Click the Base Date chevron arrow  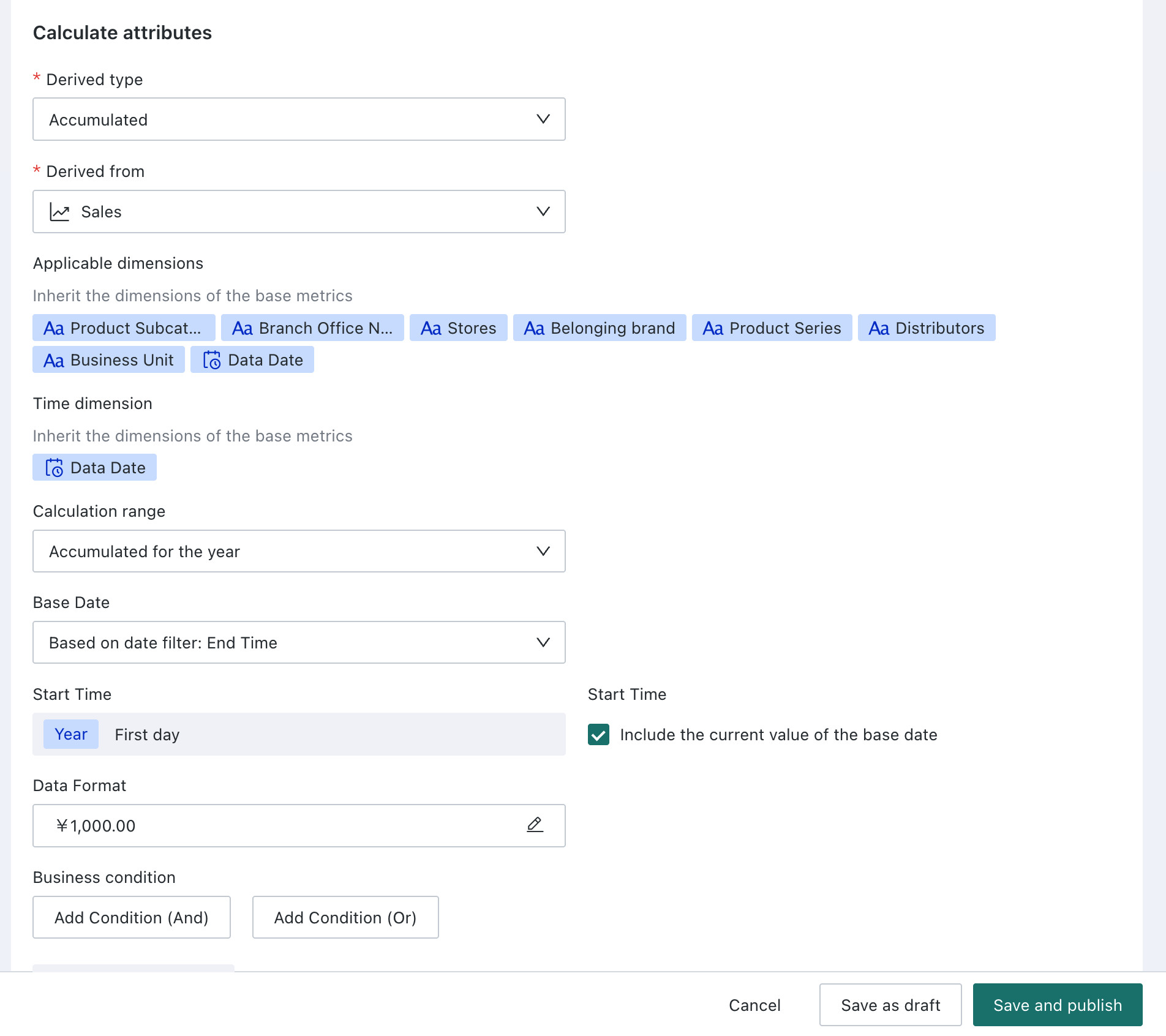(543, 642)
